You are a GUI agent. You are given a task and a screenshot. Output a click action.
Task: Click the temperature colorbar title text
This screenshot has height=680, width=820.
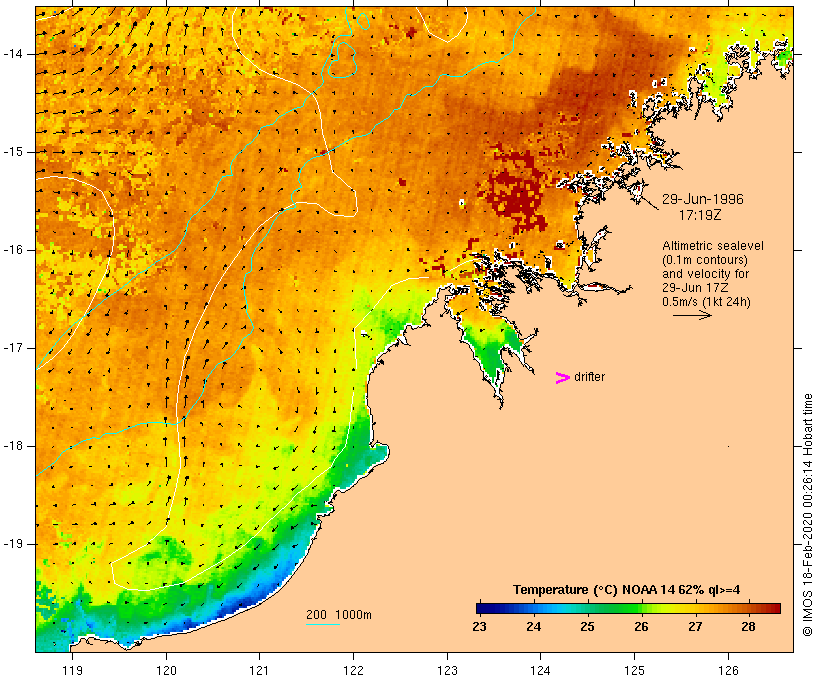pos(627,590)
